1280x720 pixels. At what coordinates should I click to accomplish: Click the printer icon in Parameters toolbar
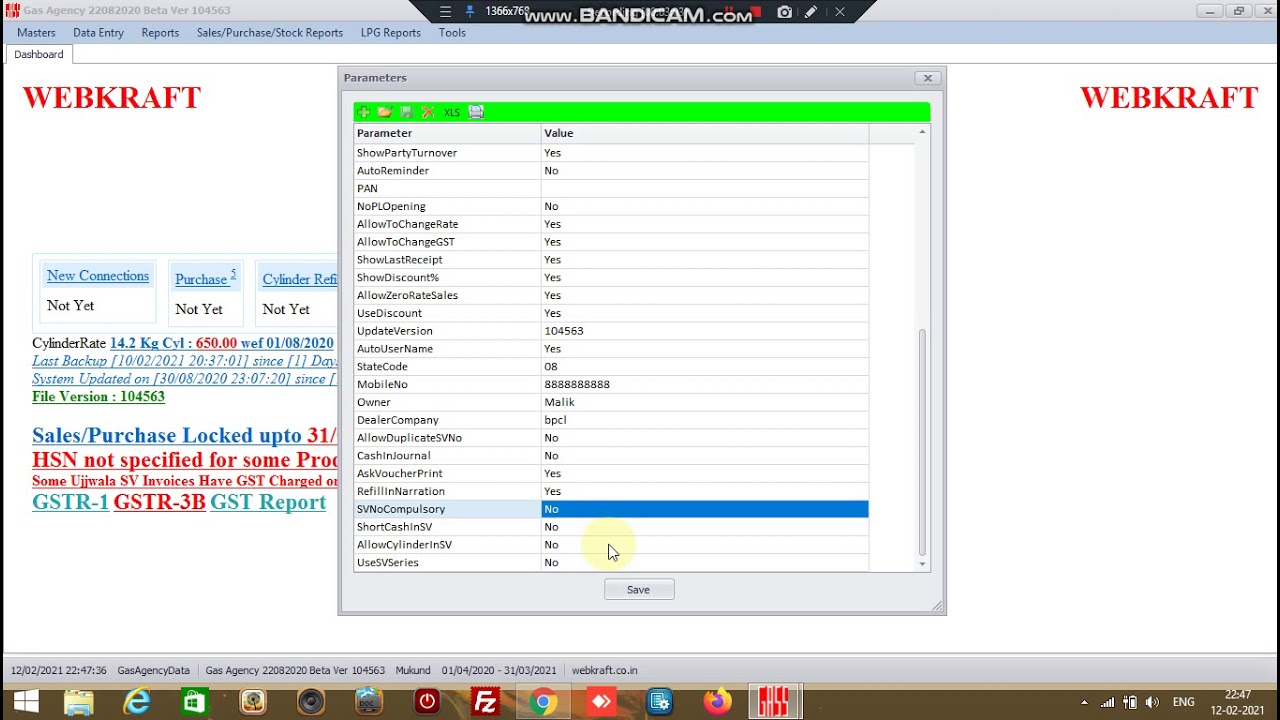point(476,112)
